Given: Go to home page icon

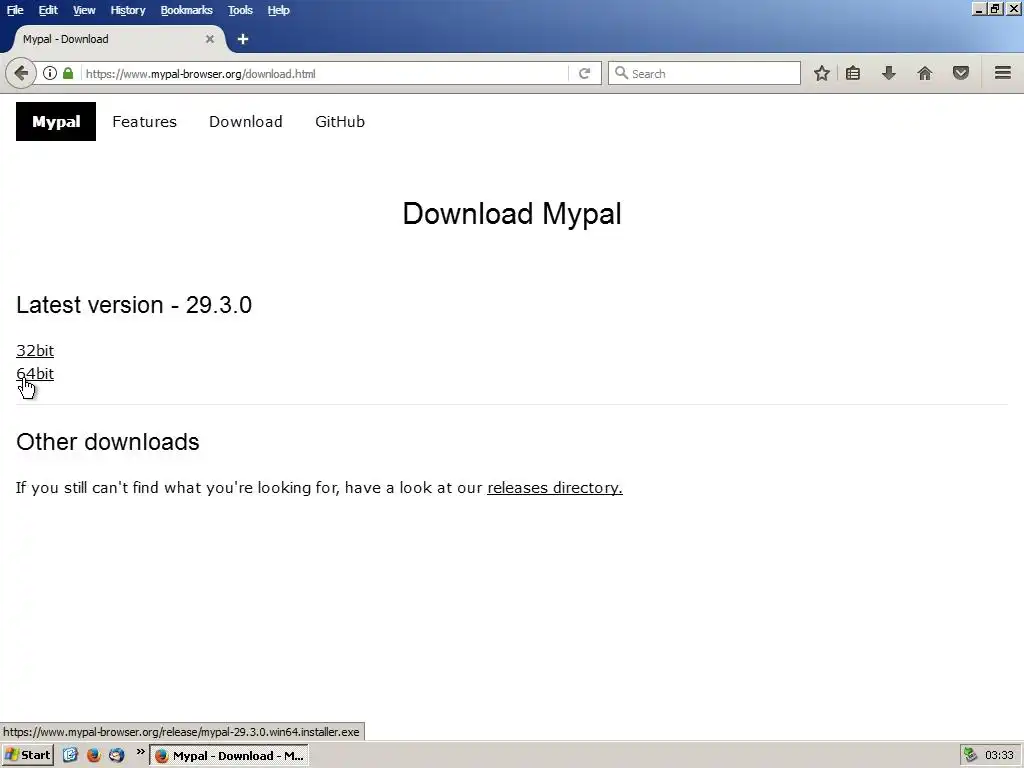Looking at the screenshot, I should (x=925, y=73).
